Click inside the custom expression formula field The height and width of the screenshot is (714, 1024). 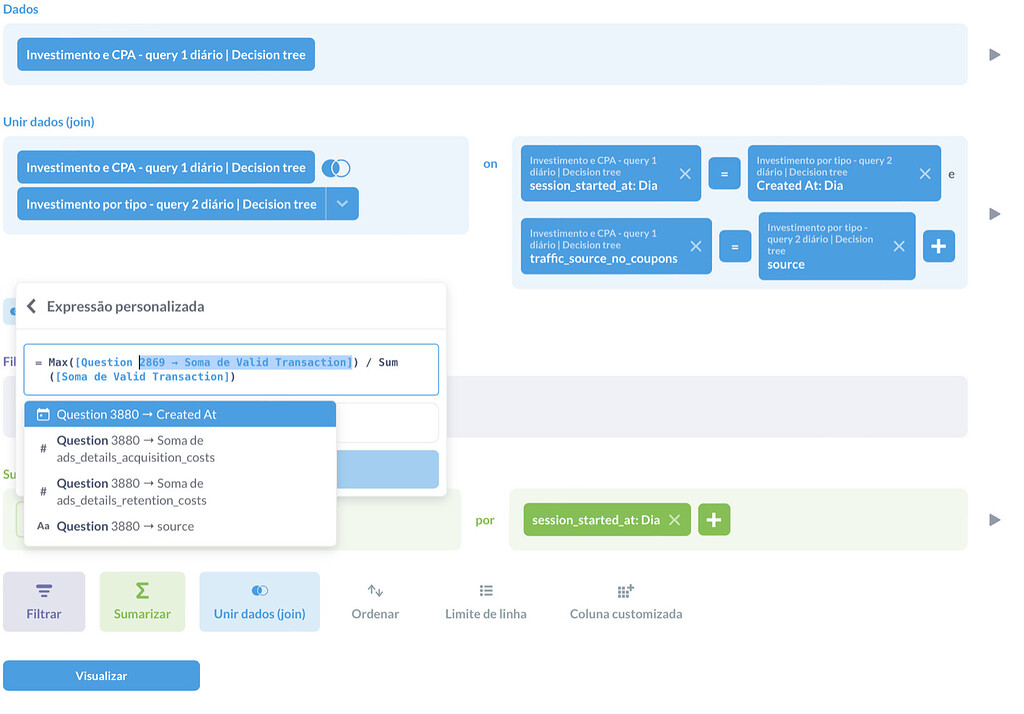(x=230, y=368)
